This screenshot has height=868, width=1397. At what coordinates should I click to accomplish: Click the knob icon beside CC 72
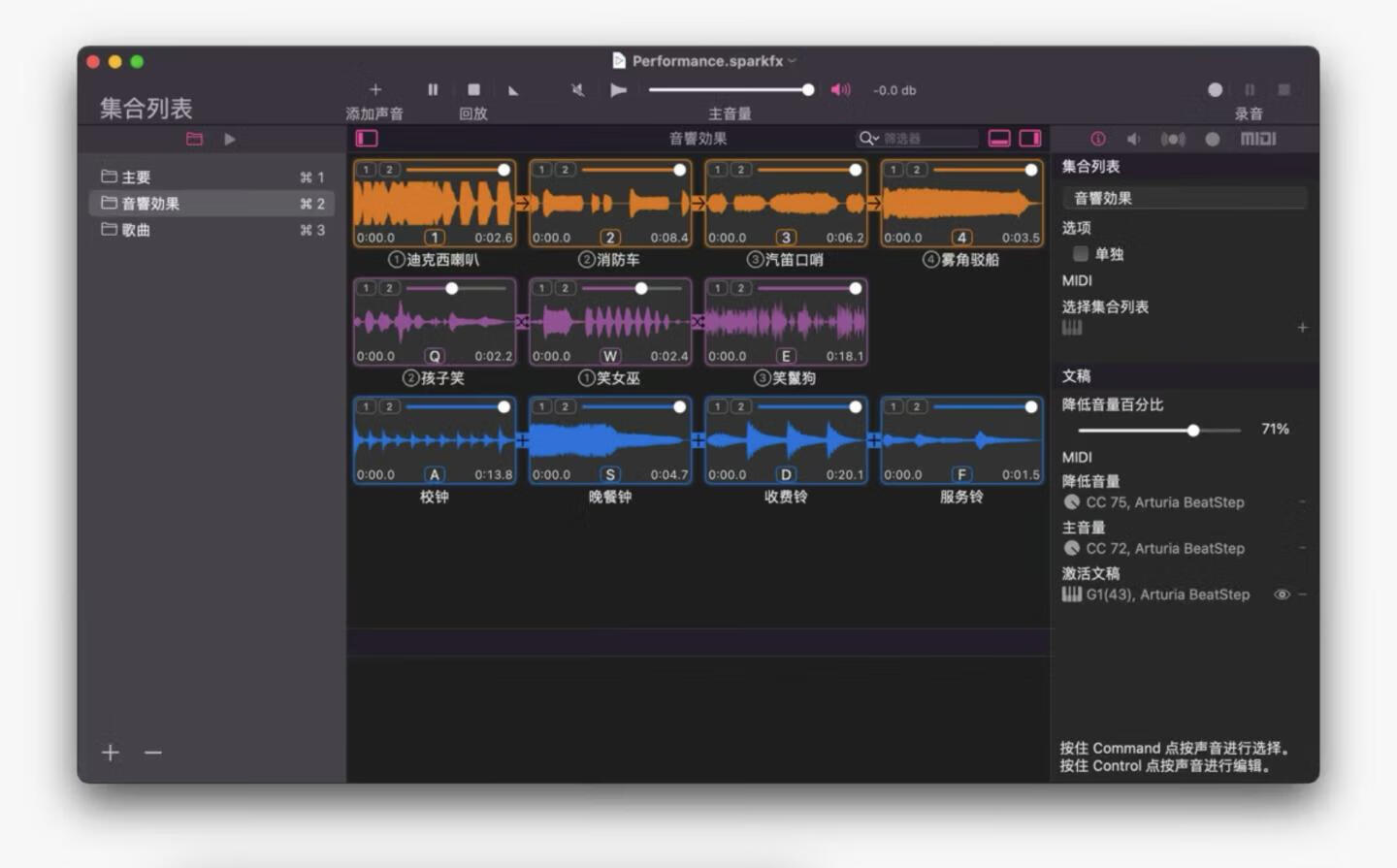[1072, 548]
